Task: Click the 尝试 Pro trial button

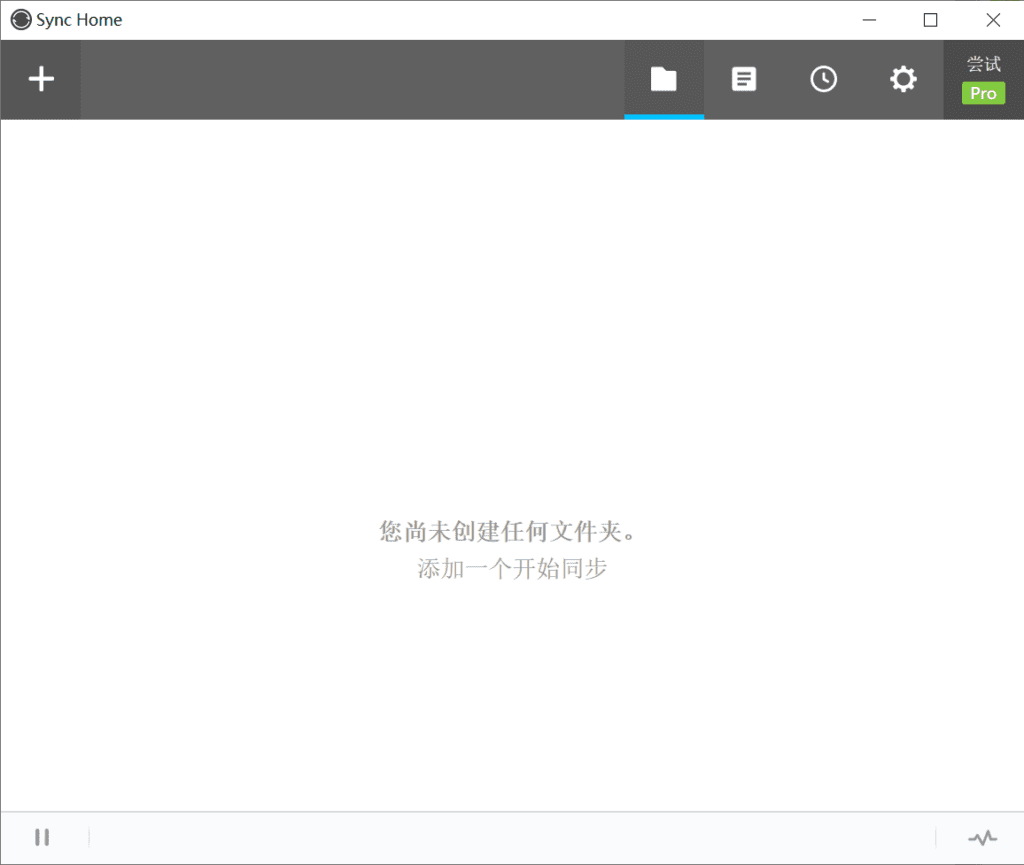Action: click(x=983, y=79)
